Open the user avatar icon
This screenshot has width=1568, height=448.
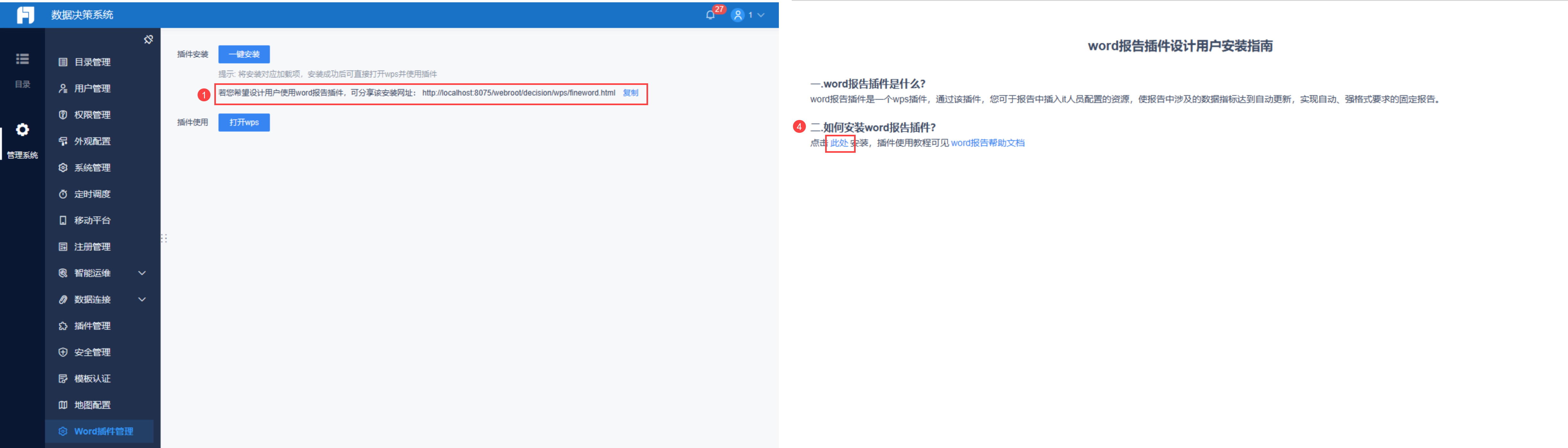tap(737, 14)
